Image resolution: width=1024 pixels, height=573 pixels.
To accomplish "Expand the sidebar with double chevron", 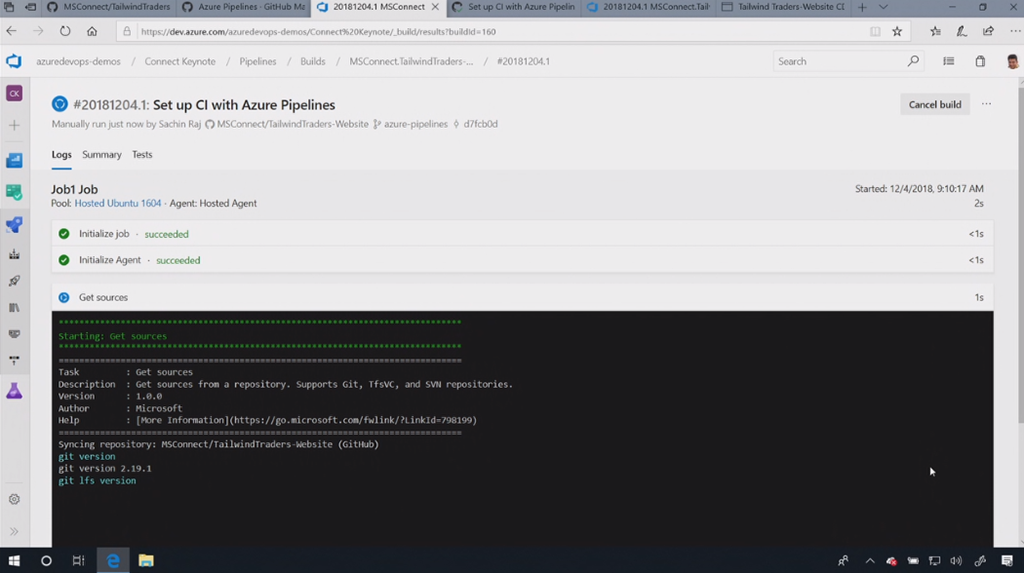I will click(14, 531).
